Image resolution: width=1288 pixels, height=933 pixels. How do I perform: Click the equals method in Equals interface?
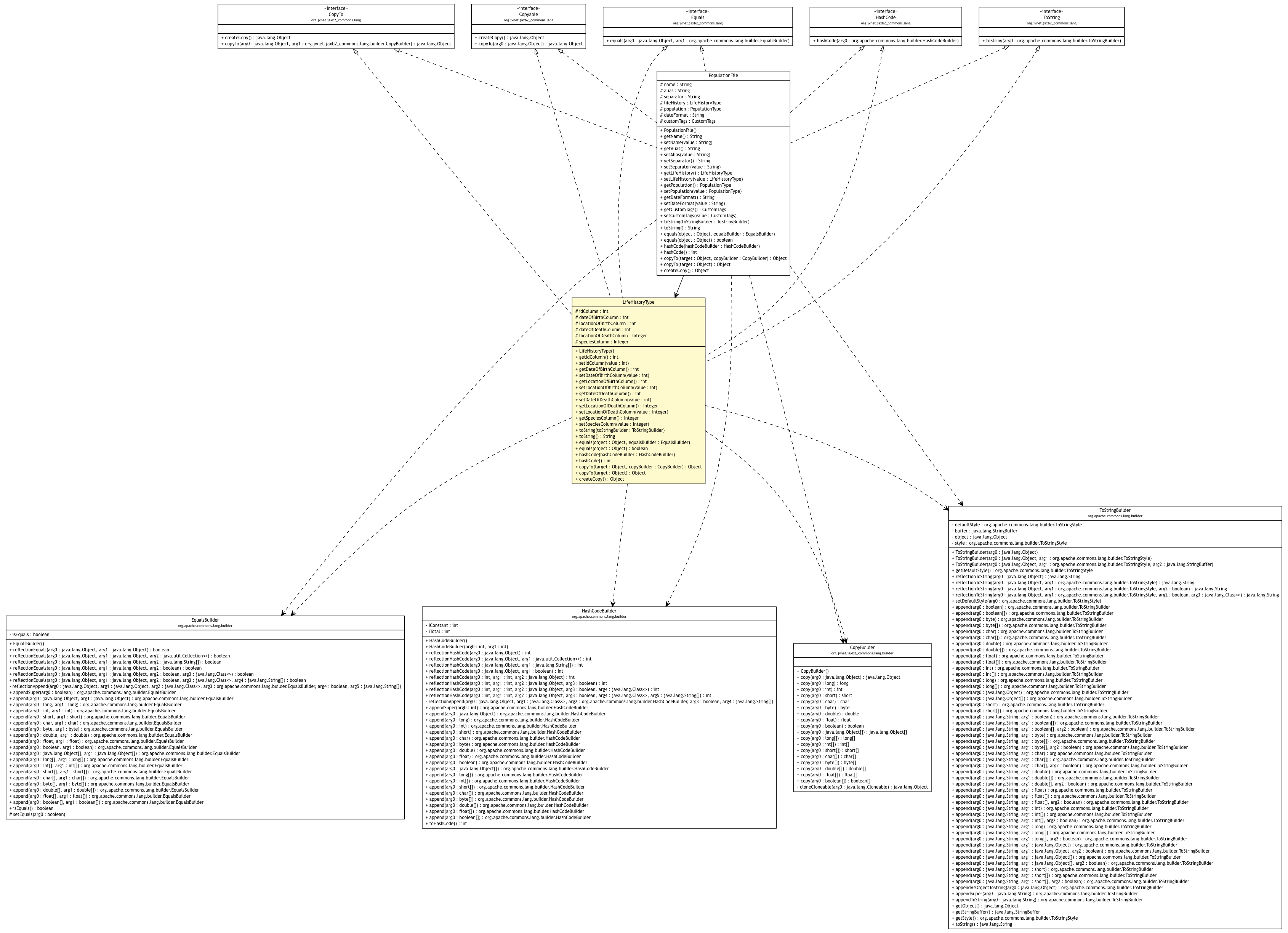[697, 41]
